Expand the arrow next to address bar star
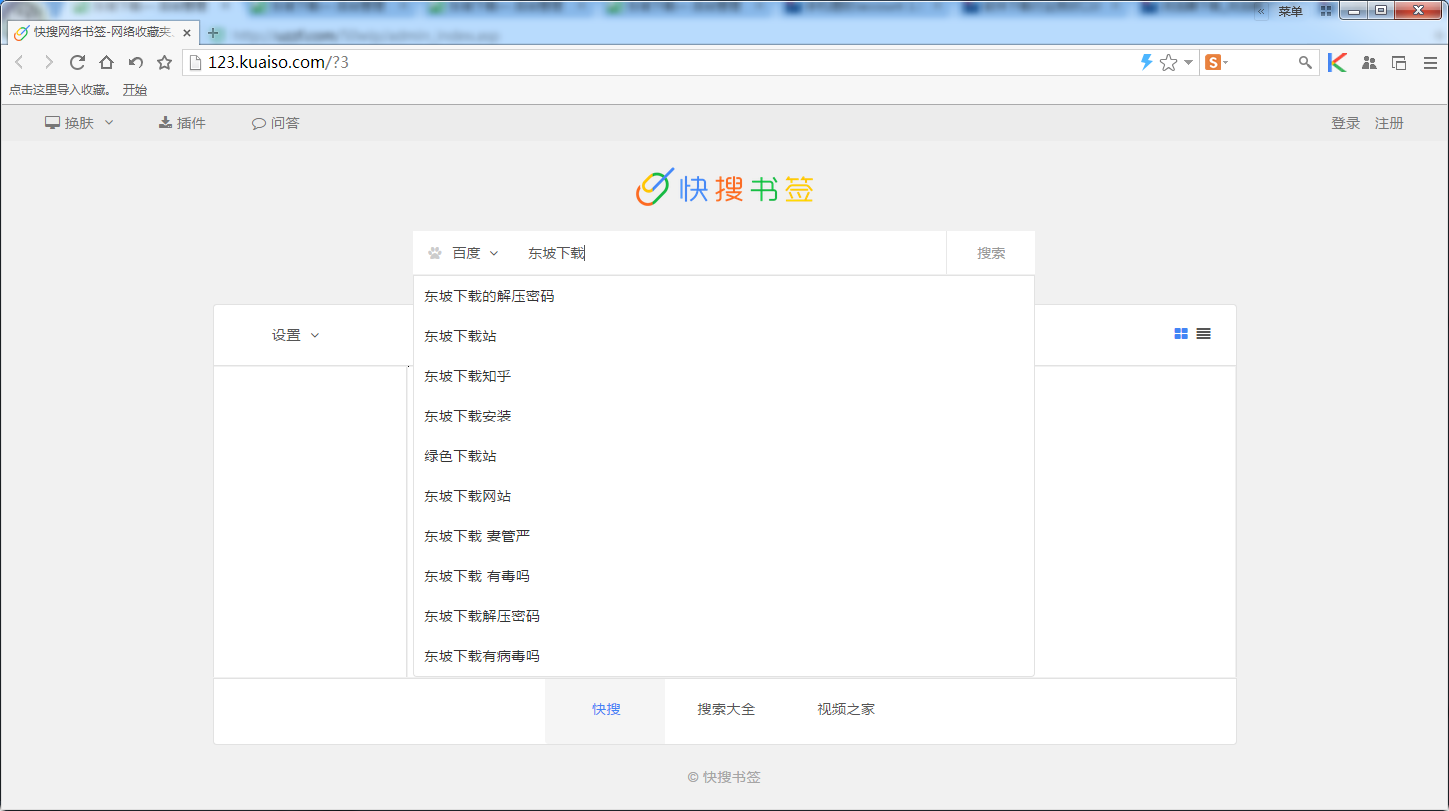Image resolution: width=1449 pixels, height=811 pixels. (x=1188, y=62)
